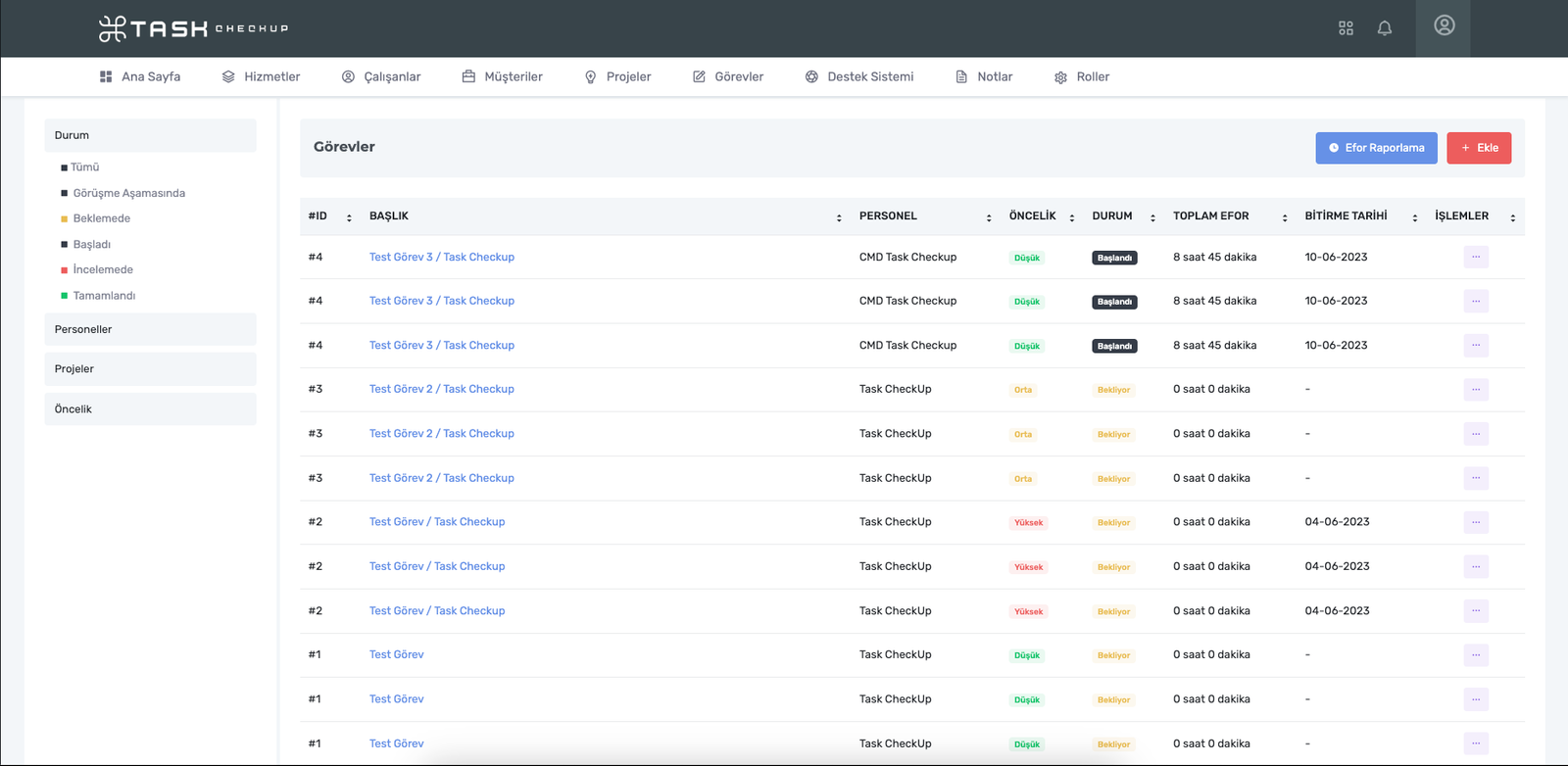Open Hizmetler layers icon in navigation
1568x766 pixels.
[x=228, y=76]
